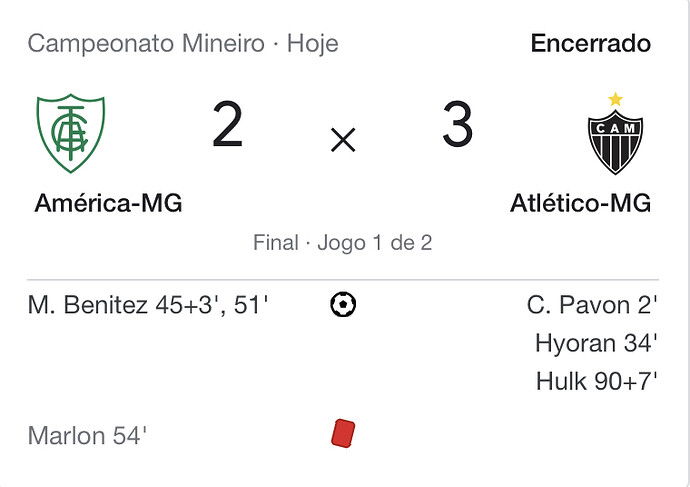The width and height of the screenshot is (690, 487).
Task: Select the Final · Jogo 1 de 2 label
Action: click(342, 243)
